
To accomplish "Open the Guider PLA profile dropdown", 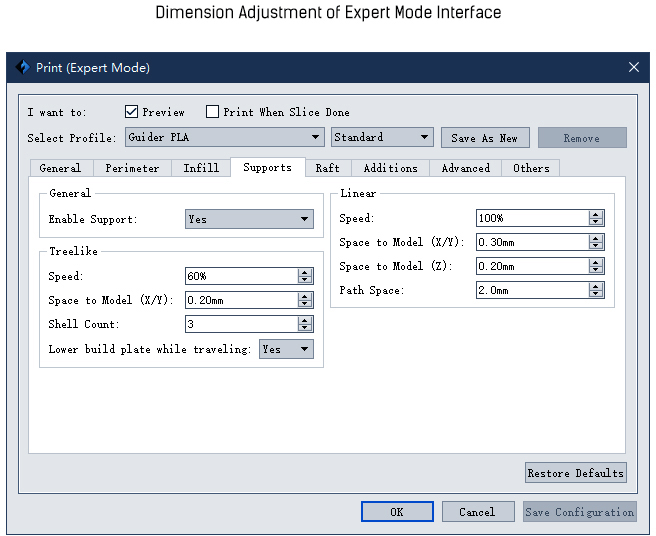I will point(225,137).
